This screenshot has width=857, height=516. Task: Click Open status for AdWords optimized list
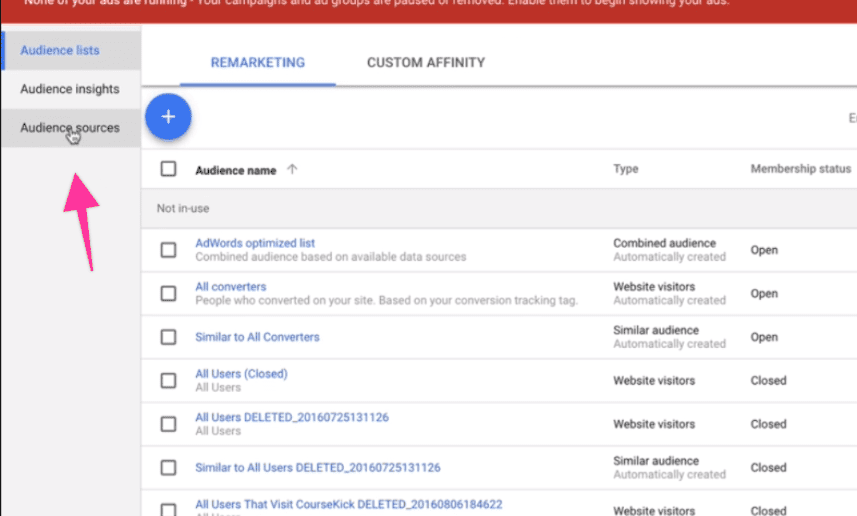coord(764,250)
